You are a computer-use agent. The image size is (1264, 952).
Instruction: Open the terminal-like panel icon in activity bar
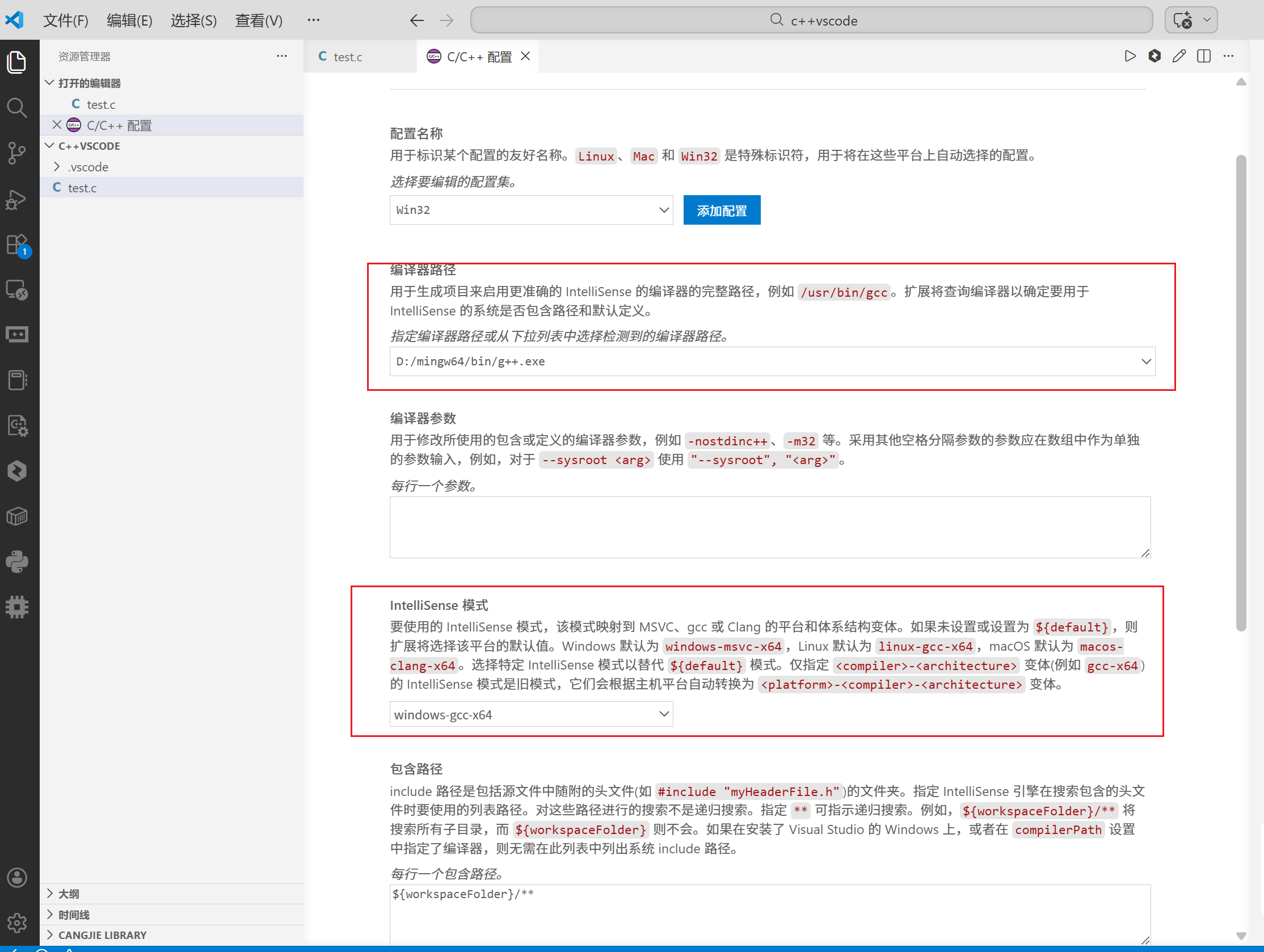point(16,334)
